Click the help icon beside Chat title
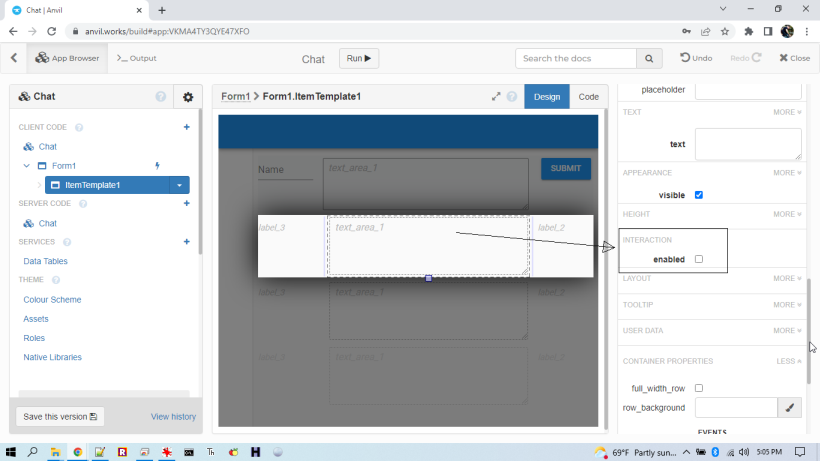Image resolution: width=820 pixels, height=461 pixels. click(161, 97)
